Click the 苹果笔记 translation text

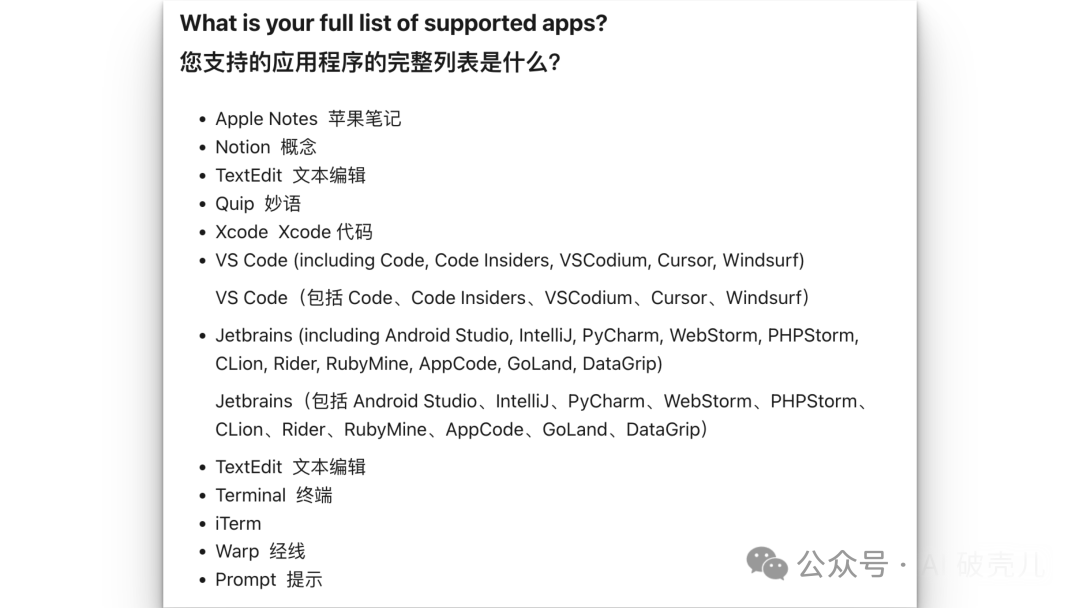pos(364,119)
